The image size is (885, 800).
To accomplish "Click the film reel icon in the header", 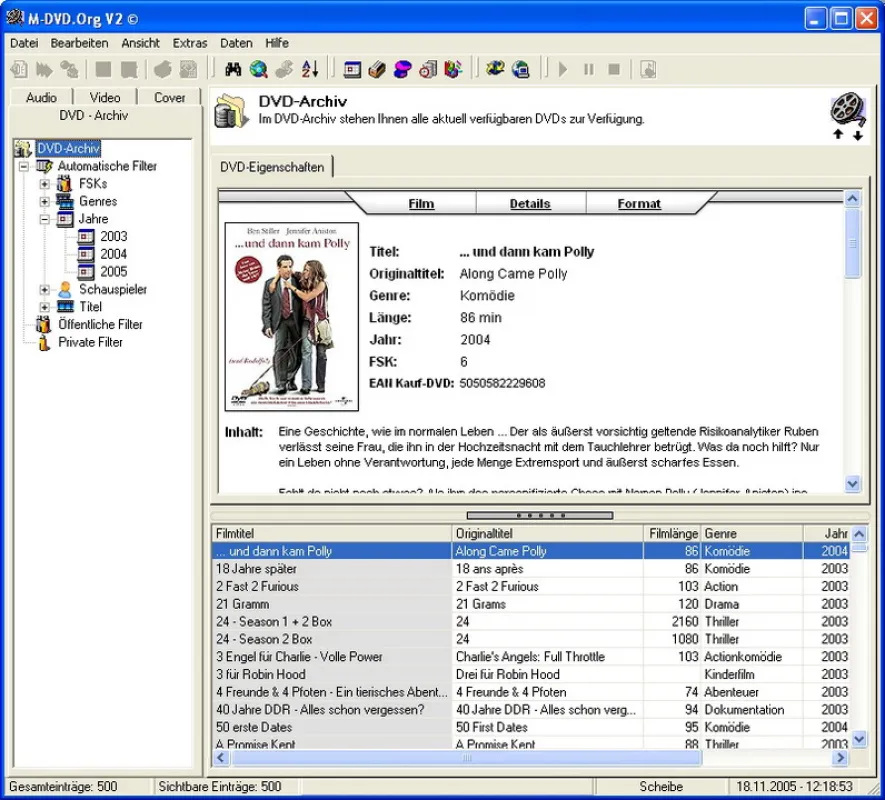I will tap(847, 110).
